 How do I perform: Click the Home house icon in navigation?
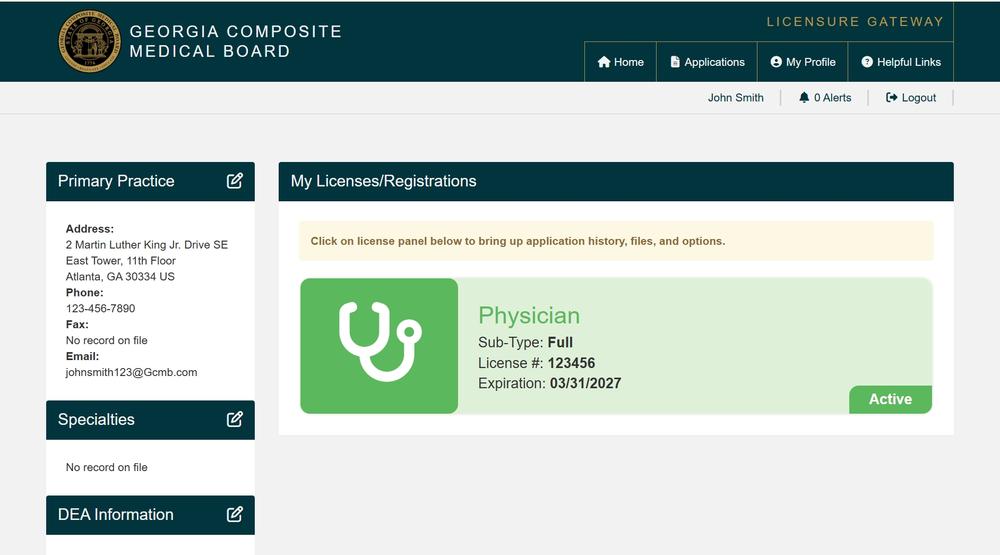[x=604, y=62]
